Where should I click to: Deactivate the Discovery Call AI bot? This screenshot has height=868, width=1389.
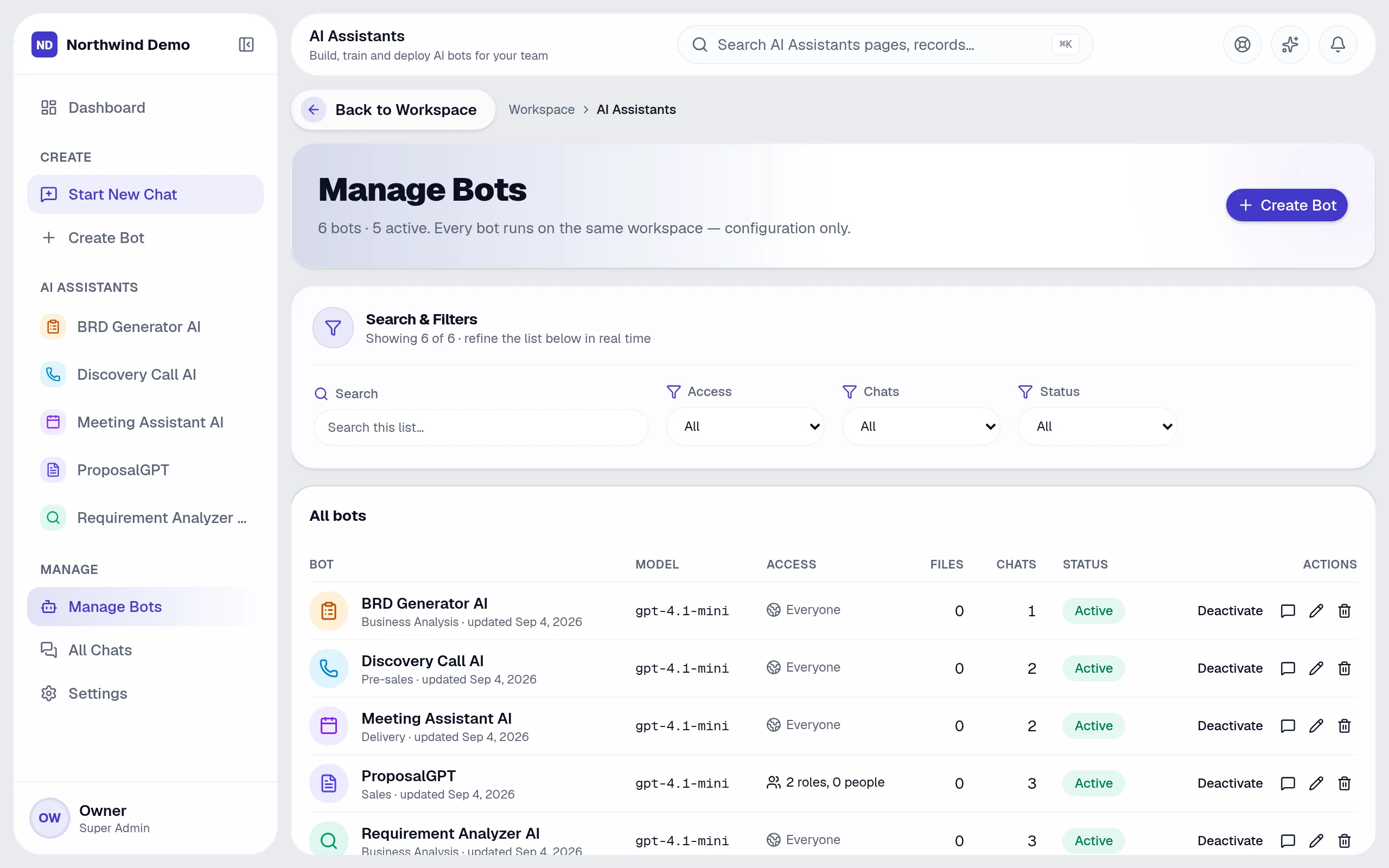(x=1229, y=668)
